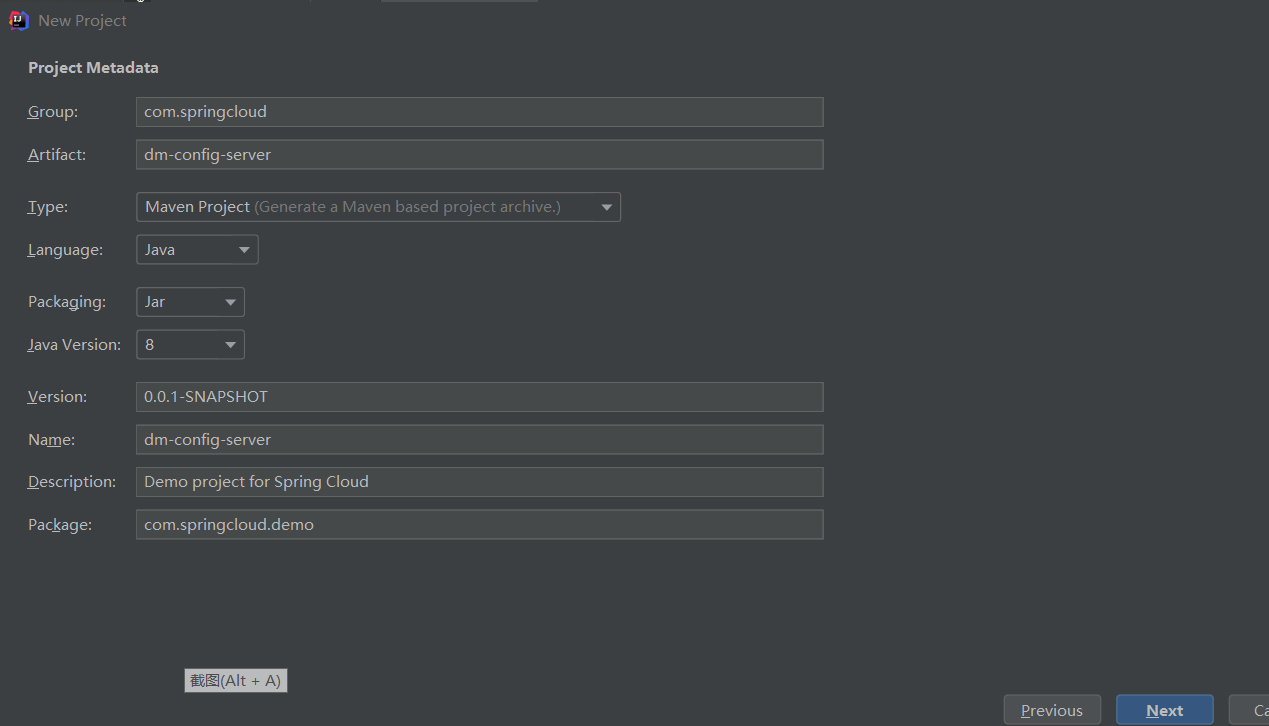Edit the Name field dm-config-server
1269x726 pixels.
coord(479,440)
